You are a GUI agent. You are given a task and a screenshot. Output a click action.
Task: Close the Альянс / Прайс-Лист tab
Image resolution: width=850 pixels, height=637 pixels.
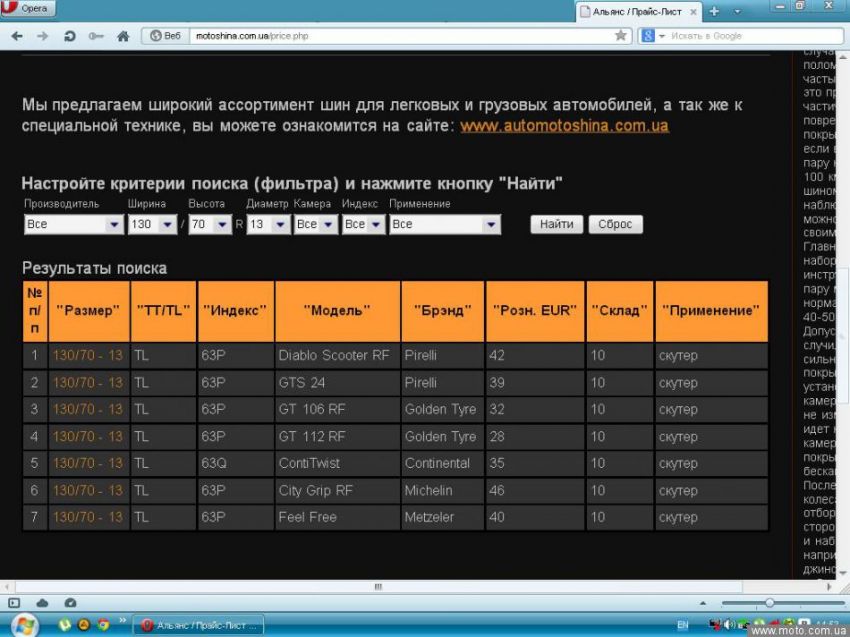coord(693,12)
